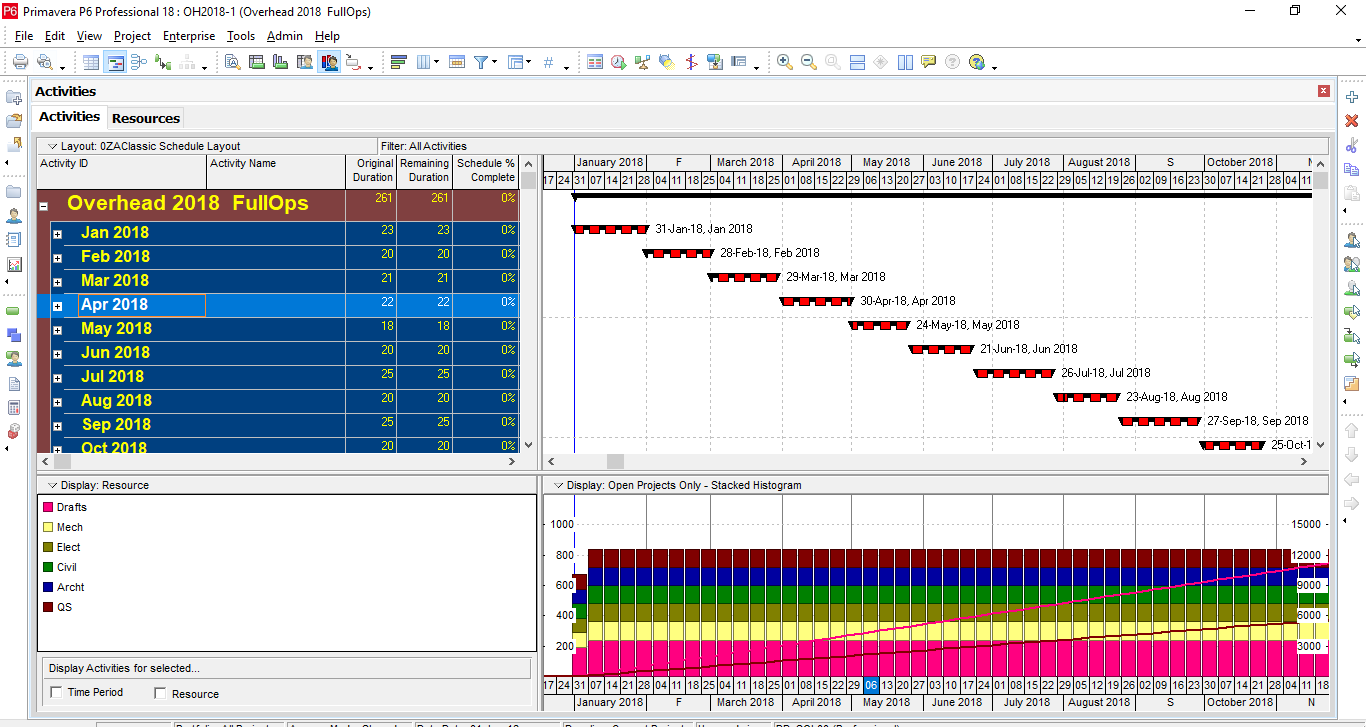This screenshot has width=1366, height=727.
Task: Expand the May 2018 group
Action: tap(57, 330)
